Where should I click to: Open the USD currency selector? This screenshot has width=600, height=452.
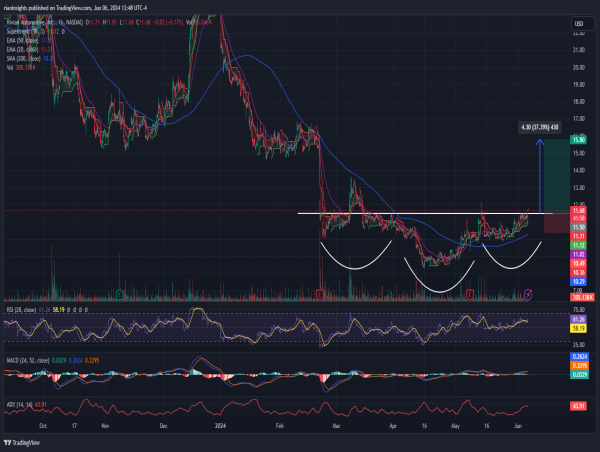click(582, 24)
